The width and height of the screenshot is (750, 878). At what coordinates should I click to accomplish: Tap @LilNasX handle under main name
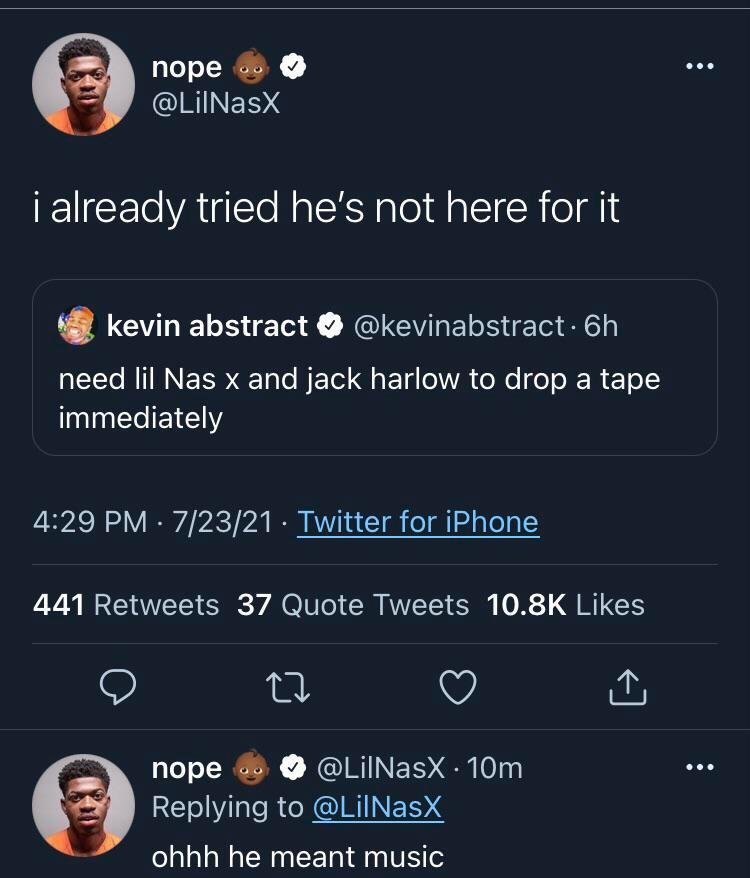pyautogui.click(x=216, y=103)
